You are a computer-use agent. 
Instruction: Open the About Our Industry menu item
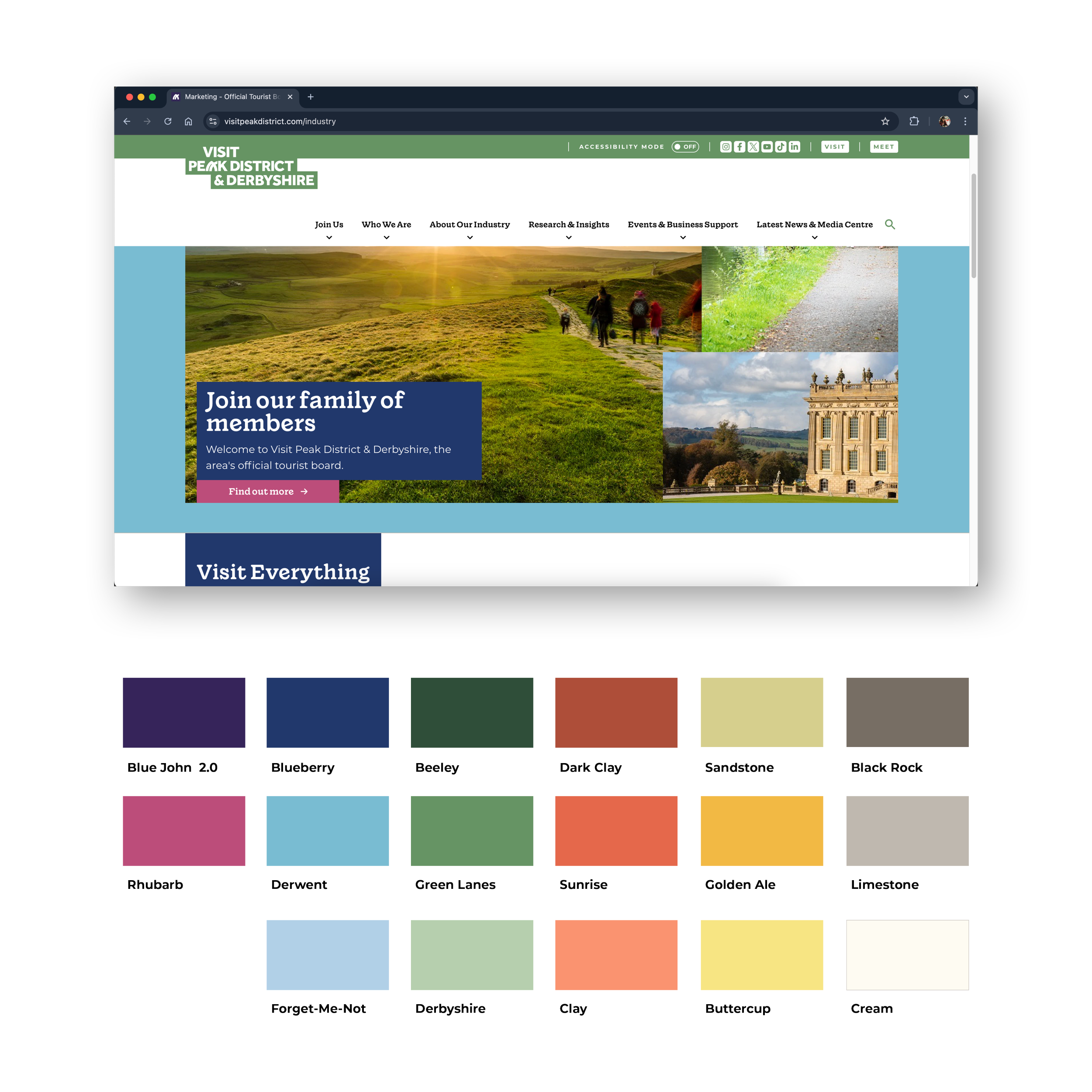pyautogui.click(x=470, y=225)
